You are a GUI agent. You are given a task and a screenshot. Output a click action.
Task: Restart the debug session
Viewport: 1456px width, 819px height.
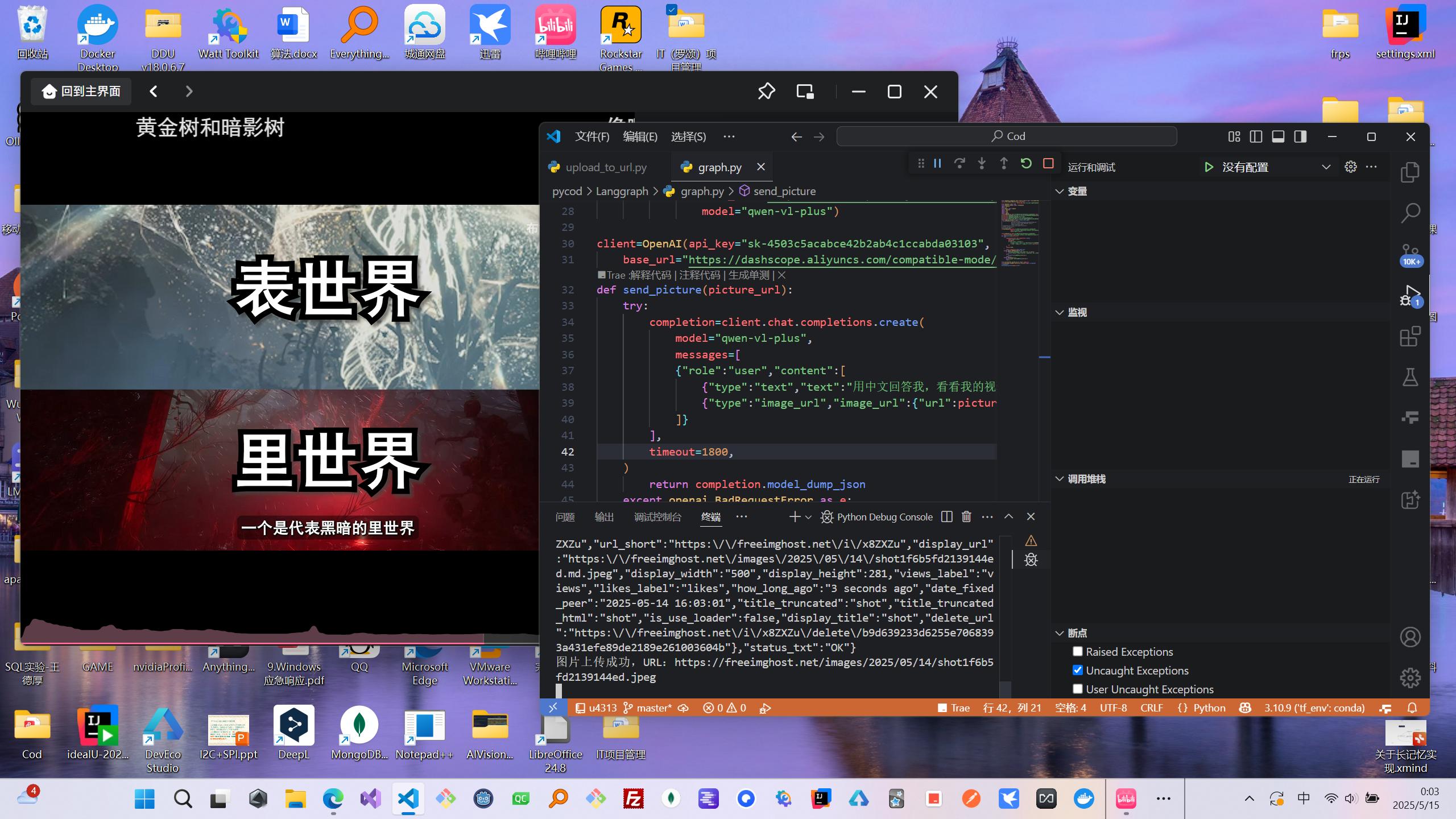pyautogui.click(x=1026, y=164)
